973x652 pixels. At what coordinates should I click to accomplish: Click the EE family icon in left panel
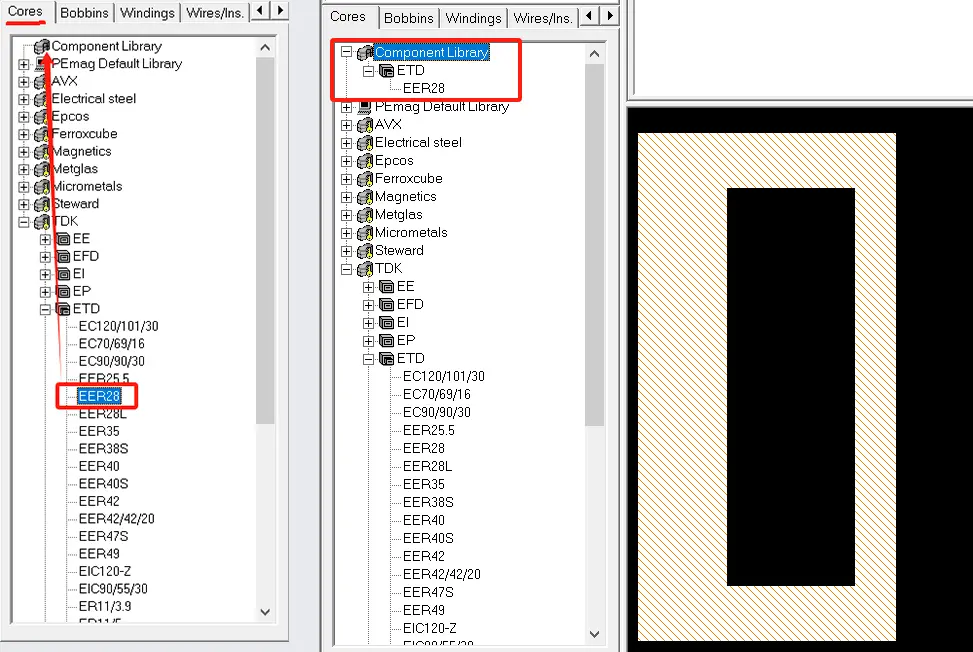coord(63,239)
